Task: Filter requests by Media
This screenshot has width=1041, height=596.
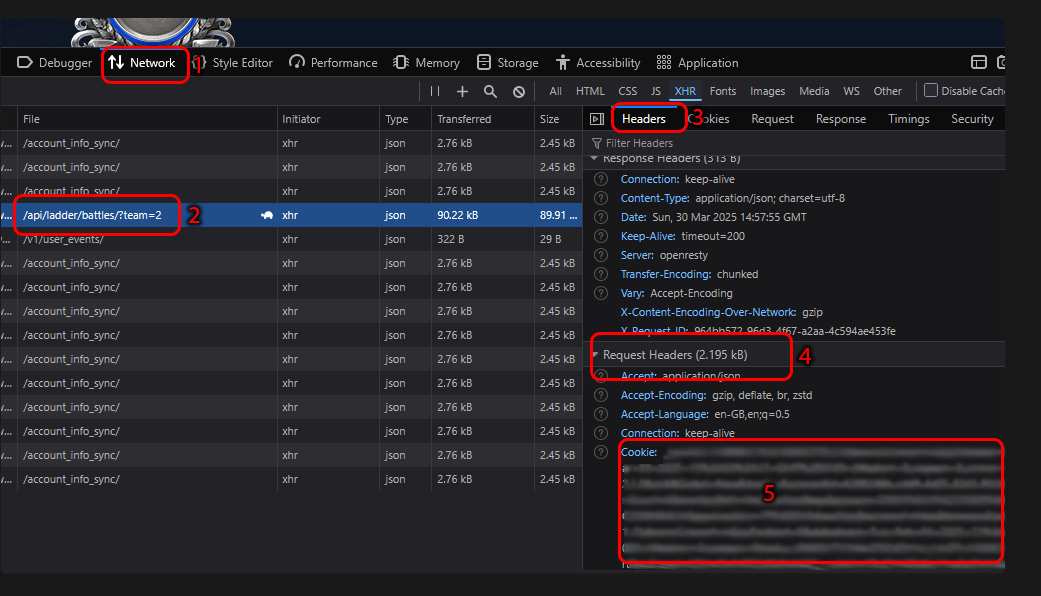Action: (814, 91)
